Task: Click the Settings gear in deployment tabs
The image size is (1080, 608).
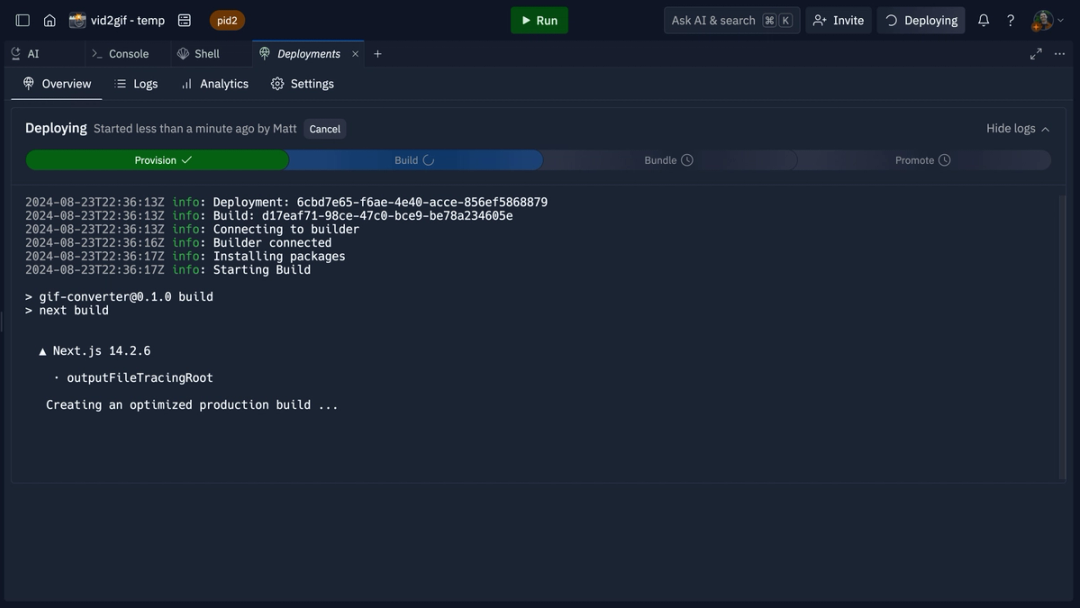Action: point(277,84)
